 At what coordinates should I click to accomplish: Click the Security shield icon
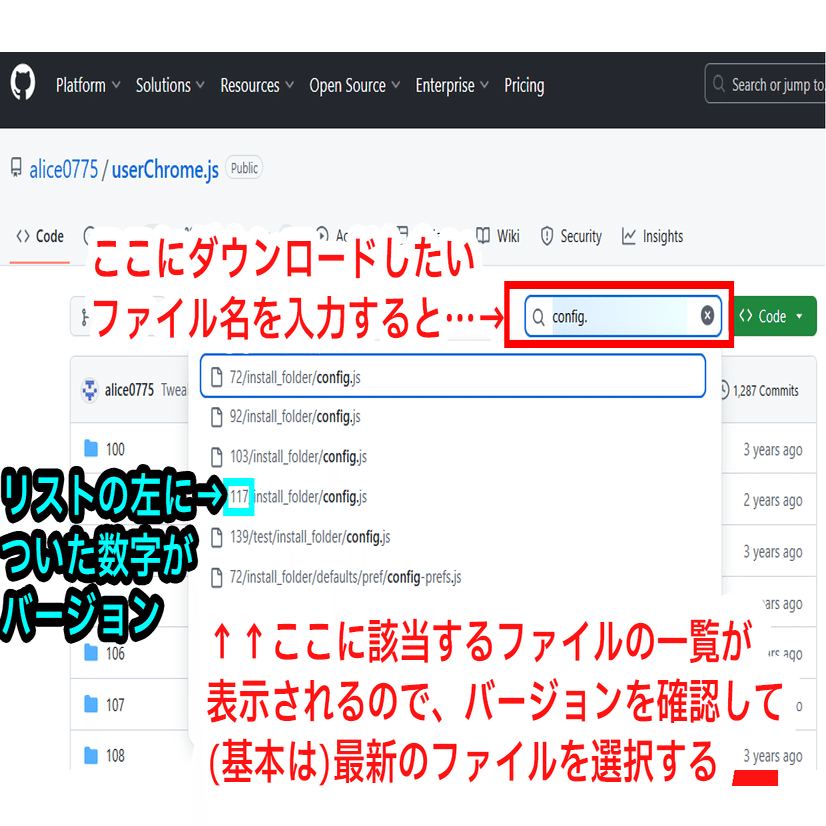tap(548, 236)
